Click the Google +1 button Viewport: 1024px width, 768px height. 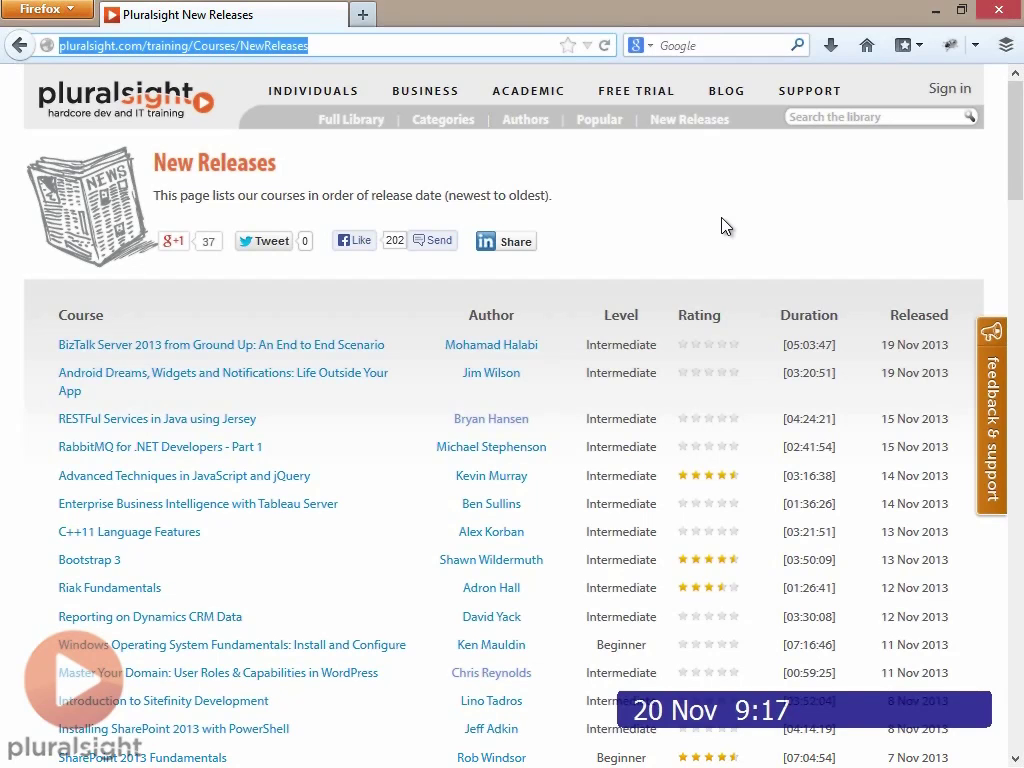pyautogui.click(x=174, y=241)
